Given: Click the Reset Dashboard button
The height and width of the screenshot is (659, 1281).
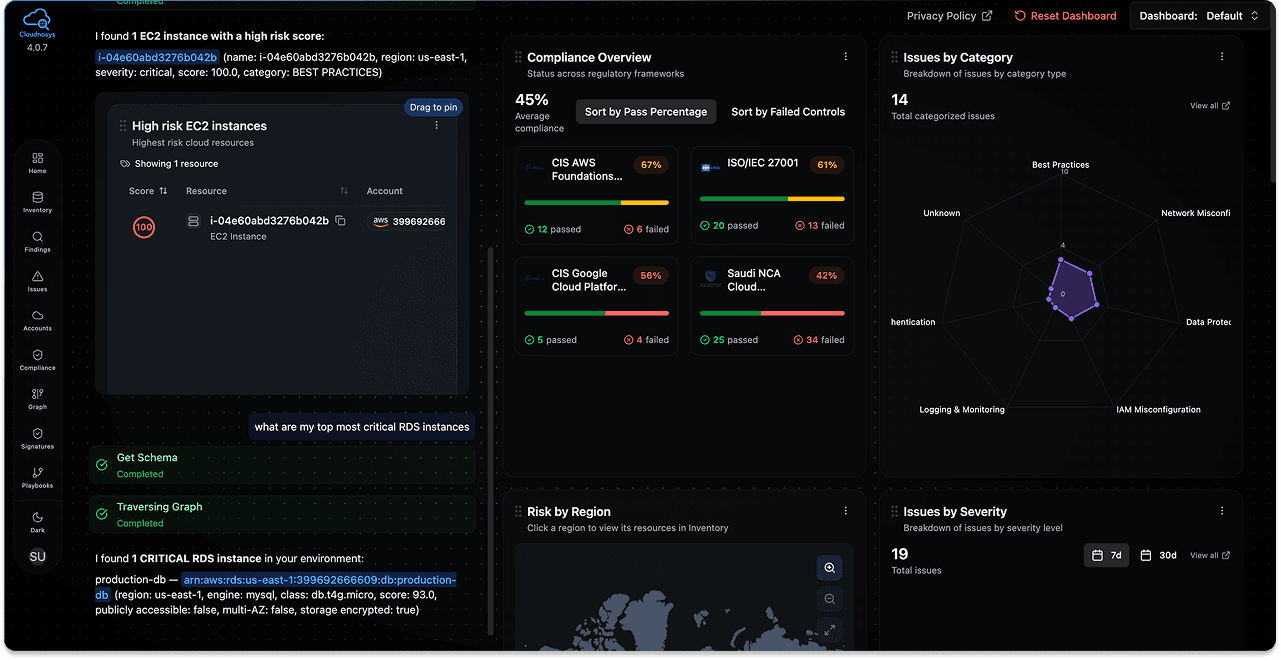Looking at the screenshot, I should click(1065, 16).
